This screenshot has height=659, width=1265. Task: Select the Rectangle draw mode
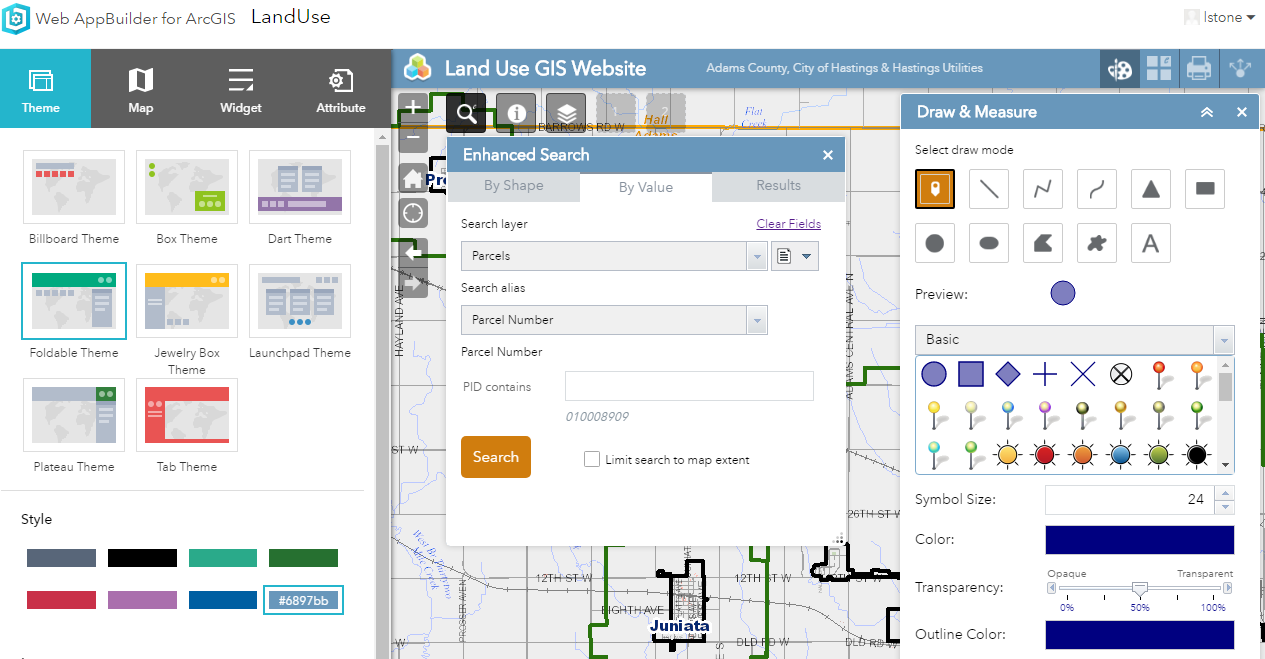pyautogui.click(x=1205, y=188)
